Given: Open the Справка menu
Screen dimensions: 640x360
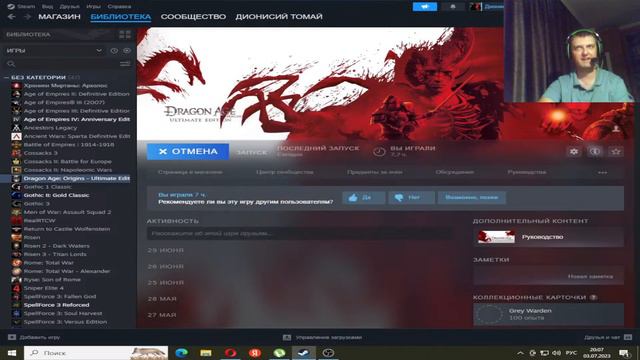Looking at the screenshot, I should pos(119,7).
